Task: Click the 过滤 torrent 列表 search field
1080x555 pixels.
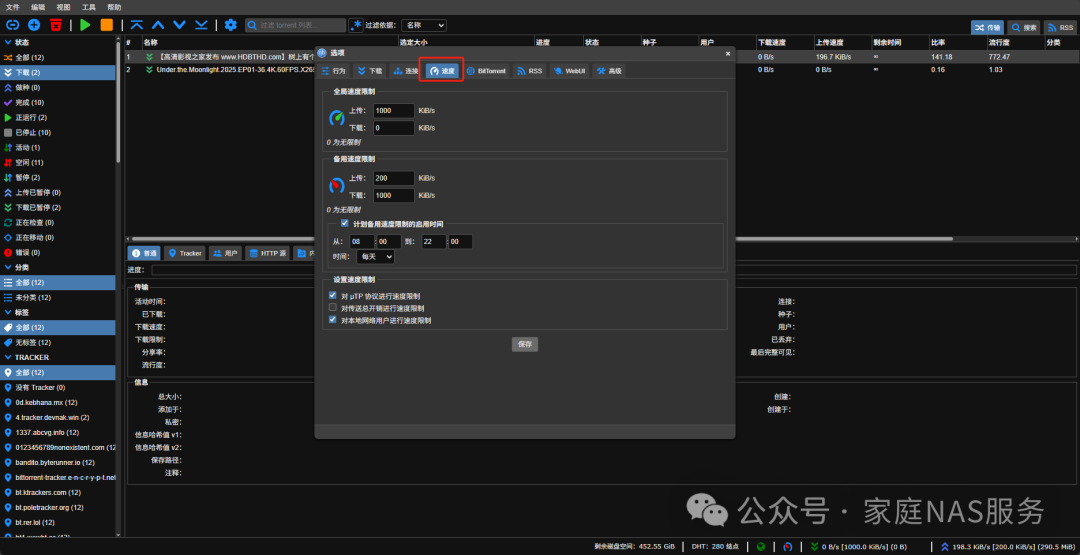Action: tap(295, 25)
